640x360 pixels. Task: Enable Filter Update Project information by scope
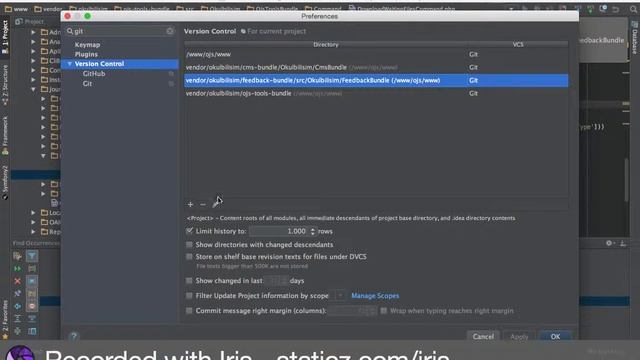click(189, 296)
